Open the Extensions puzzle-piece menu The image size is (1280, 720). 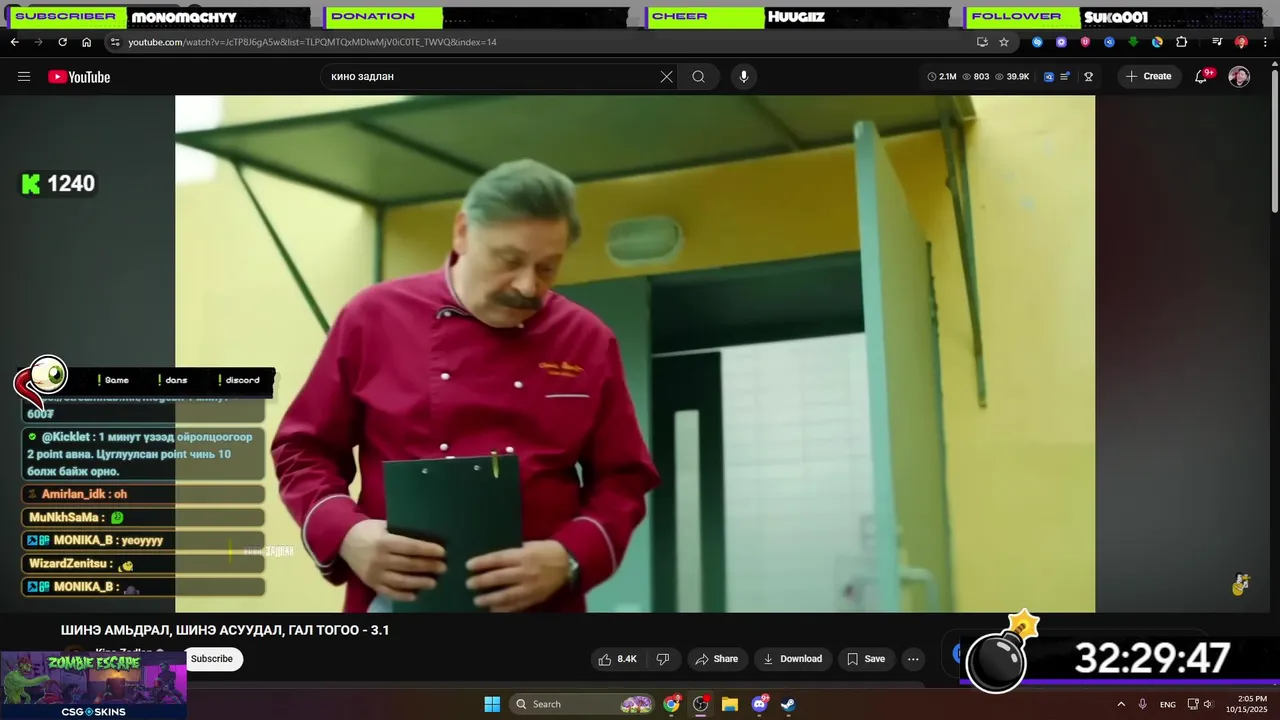click(x=1181, y=42)
